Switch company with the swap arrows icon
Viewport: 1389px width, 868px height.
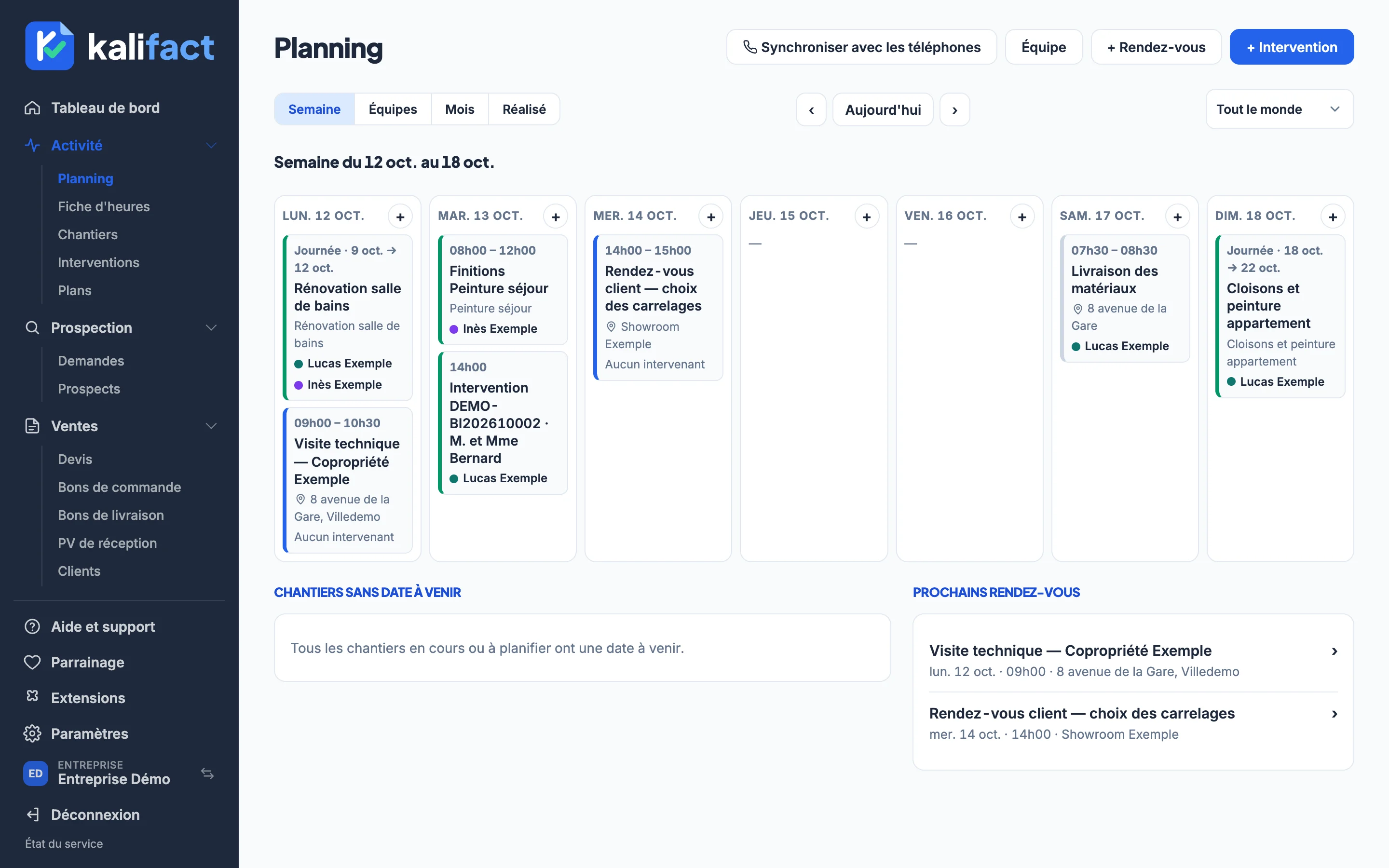[207, 773]
